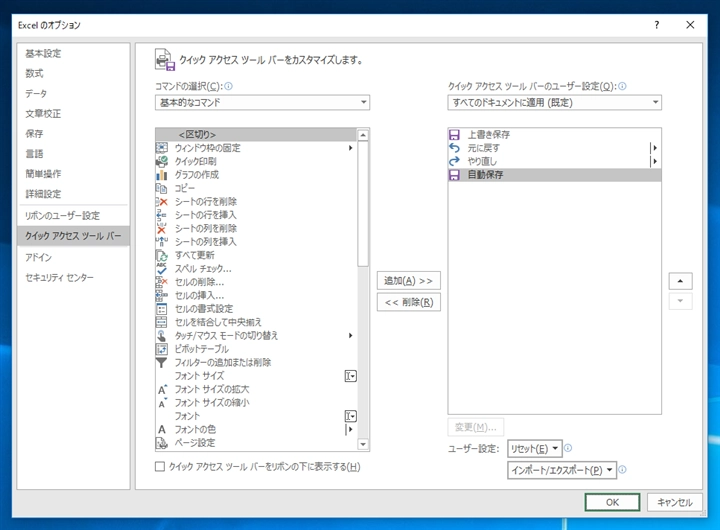Click the セルを結合して中央揃え icon
The width and height of the screenshot is (720, 530).
click(x=162, y=322)
